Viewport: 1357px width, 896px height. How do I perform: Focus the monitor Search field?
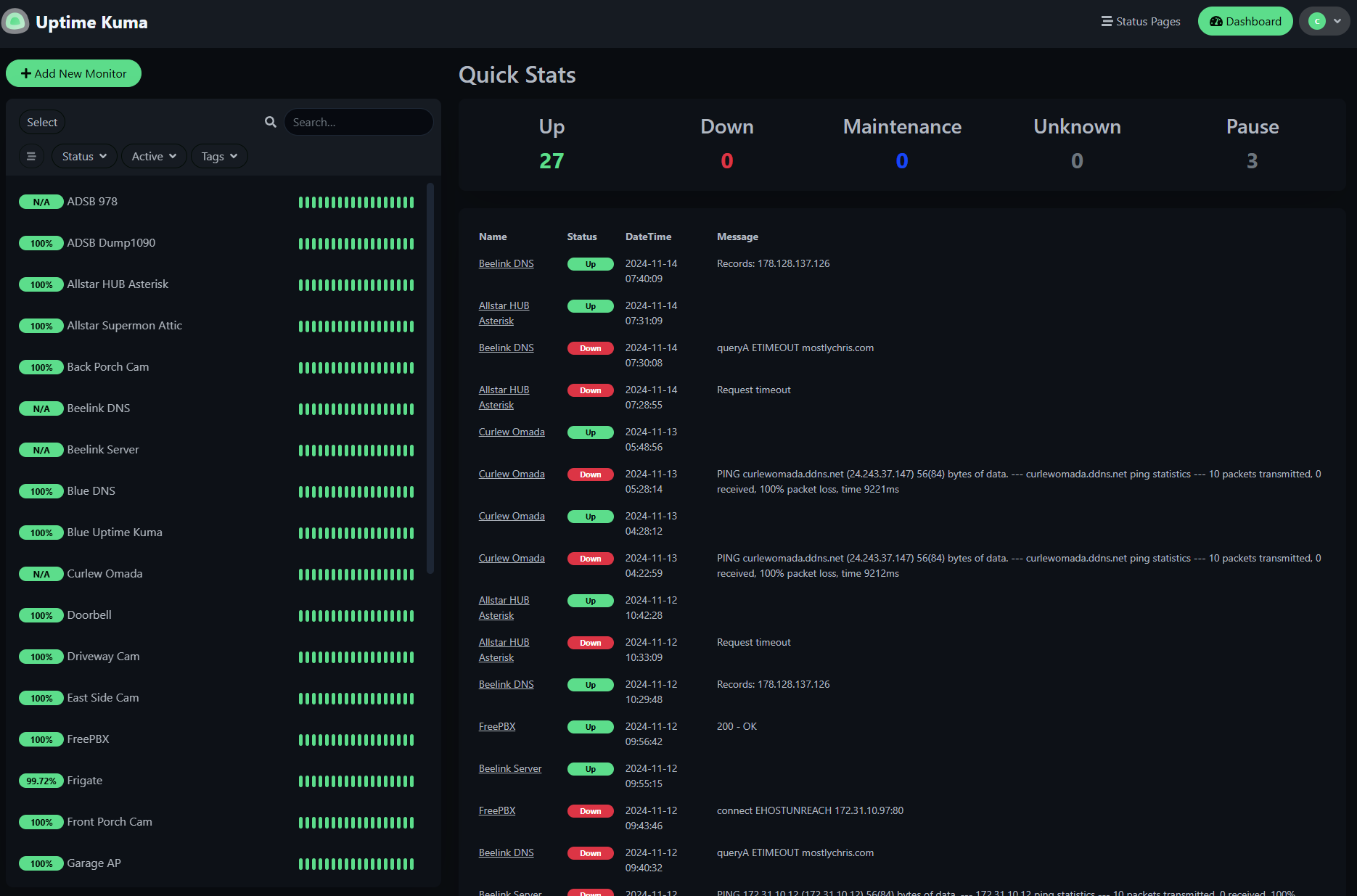[x=358, y=122]
